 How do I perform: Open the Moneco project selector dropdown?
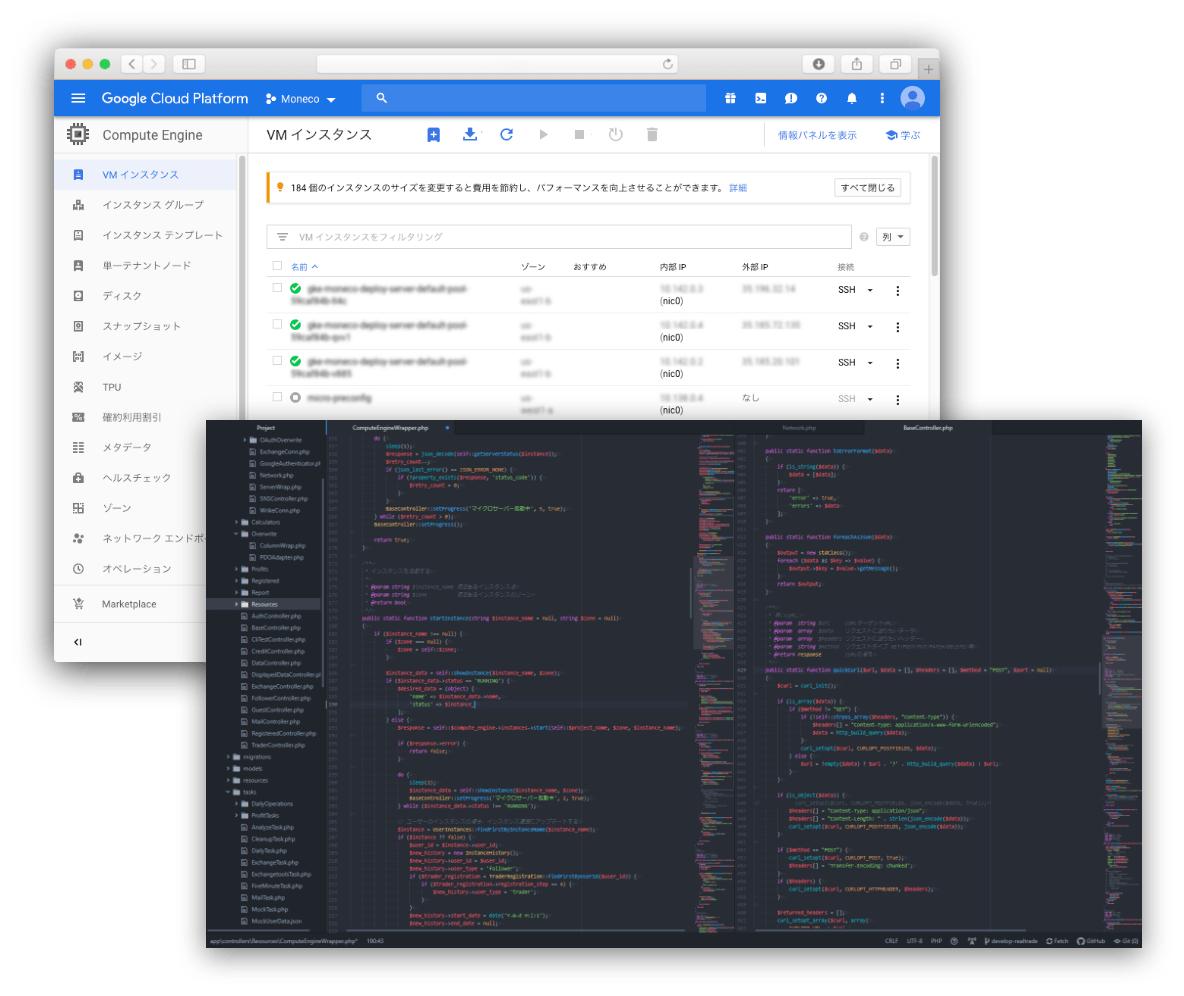(x=301, y=99)
